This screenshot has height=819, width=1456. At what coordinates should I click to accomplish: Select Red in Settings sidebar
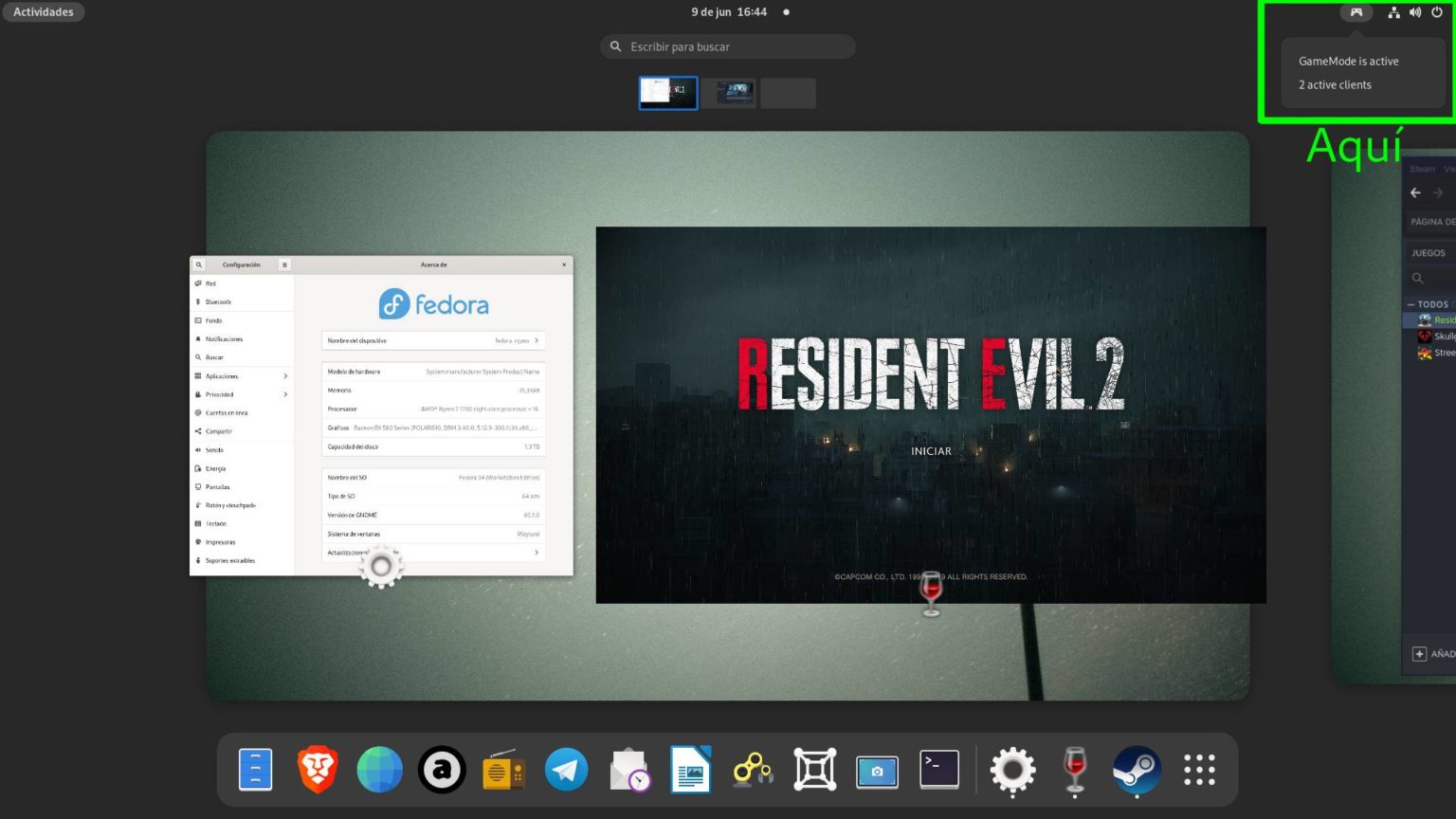click(x=243, y=283)
